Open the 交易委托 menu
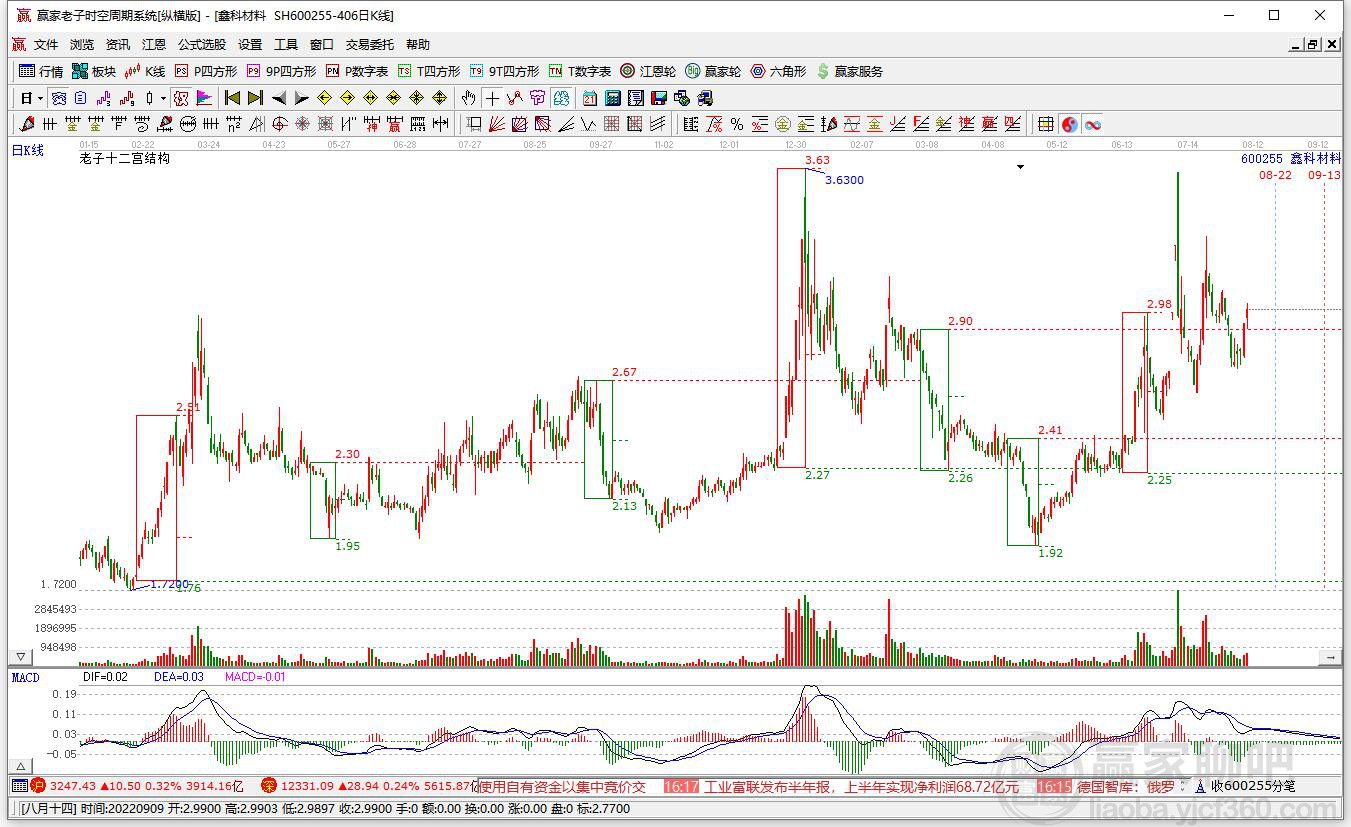This screenshot has width=1351, height=827. click(370, 45)
